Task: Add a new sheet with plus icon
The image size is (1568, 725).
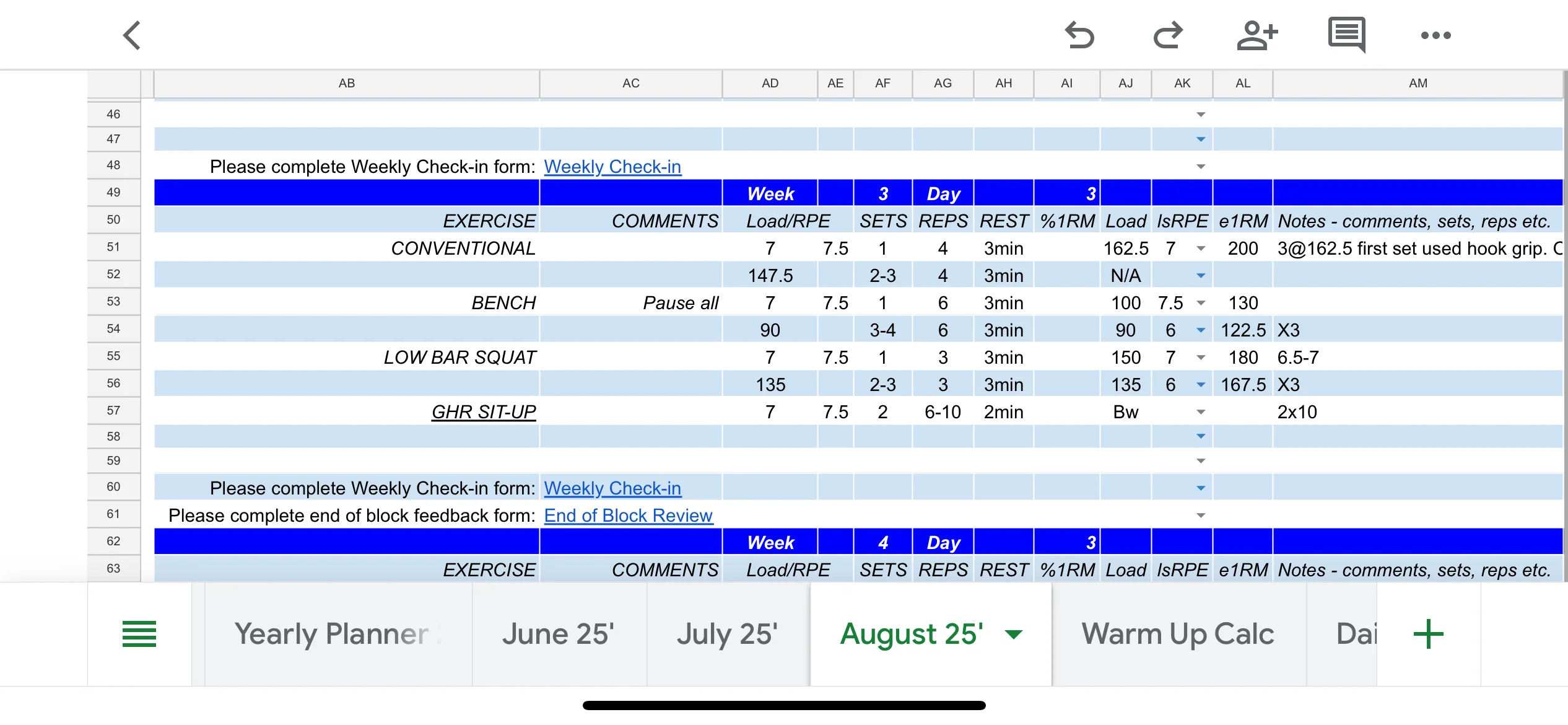Action: (1428, 634)
